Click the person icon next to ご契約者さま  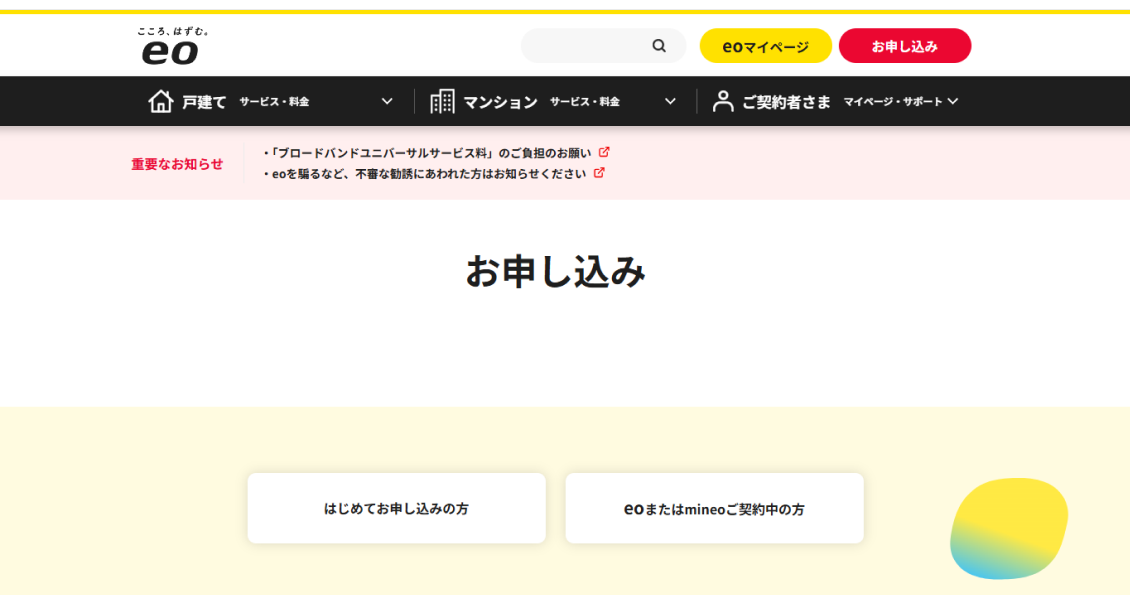point(723,100)
